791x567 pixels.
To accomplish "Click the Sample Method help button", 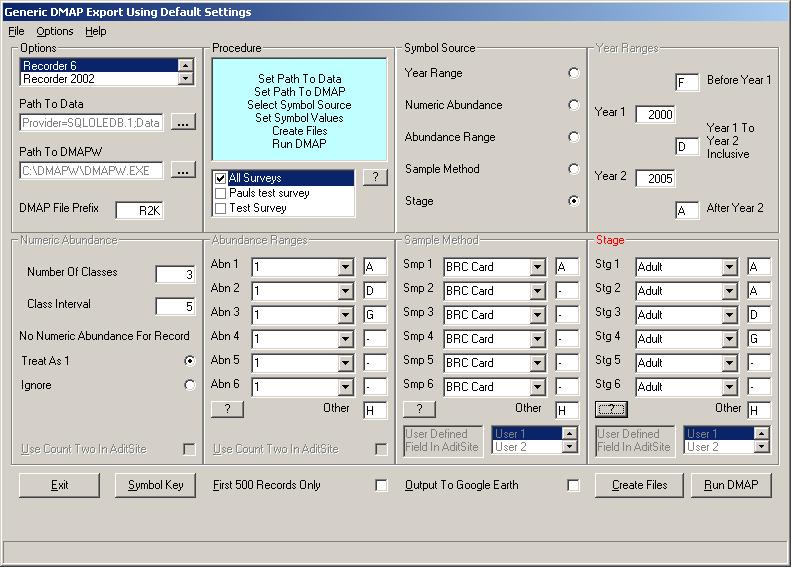I will (x=419, y=409).
